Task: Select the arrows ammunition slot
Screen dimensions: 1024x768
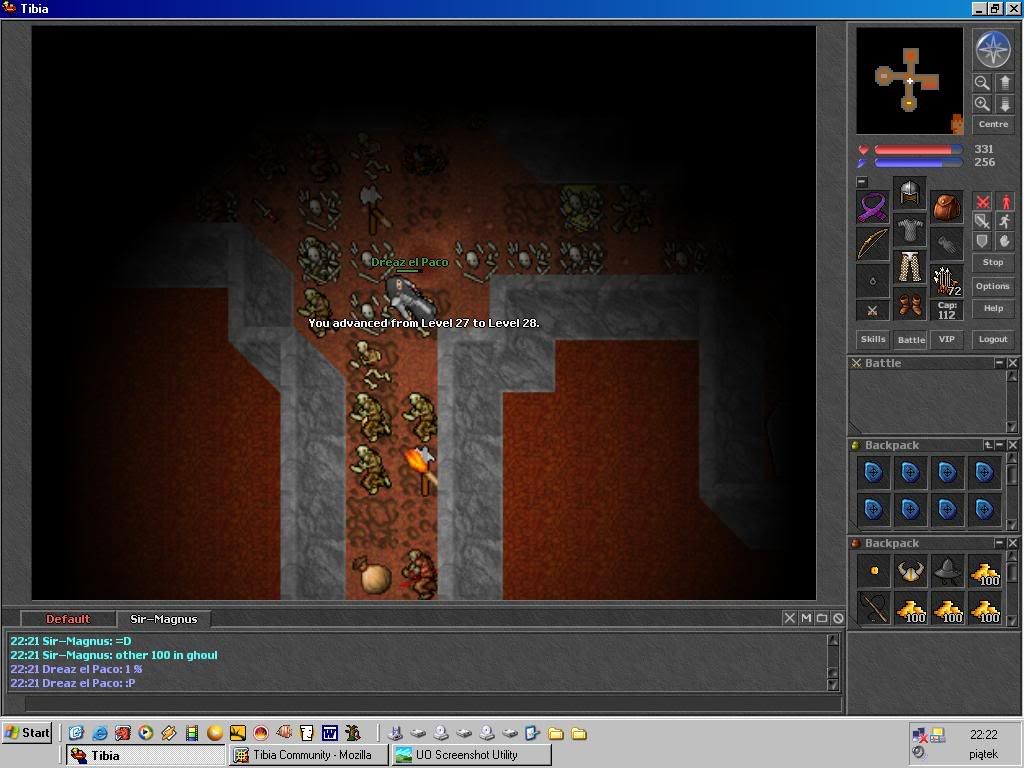Action: pyautogui.click(x=947, y=281)
